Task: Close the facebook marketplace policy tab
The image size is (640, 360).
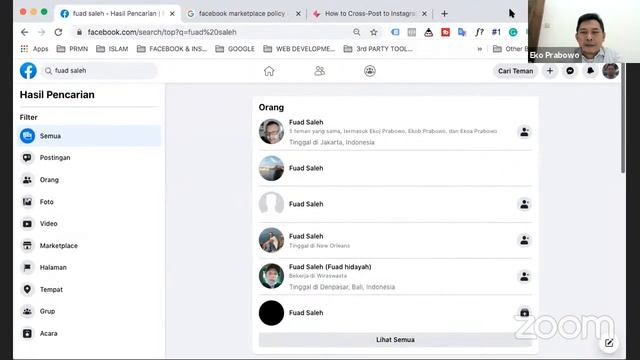Action: [x=298, y=13]
